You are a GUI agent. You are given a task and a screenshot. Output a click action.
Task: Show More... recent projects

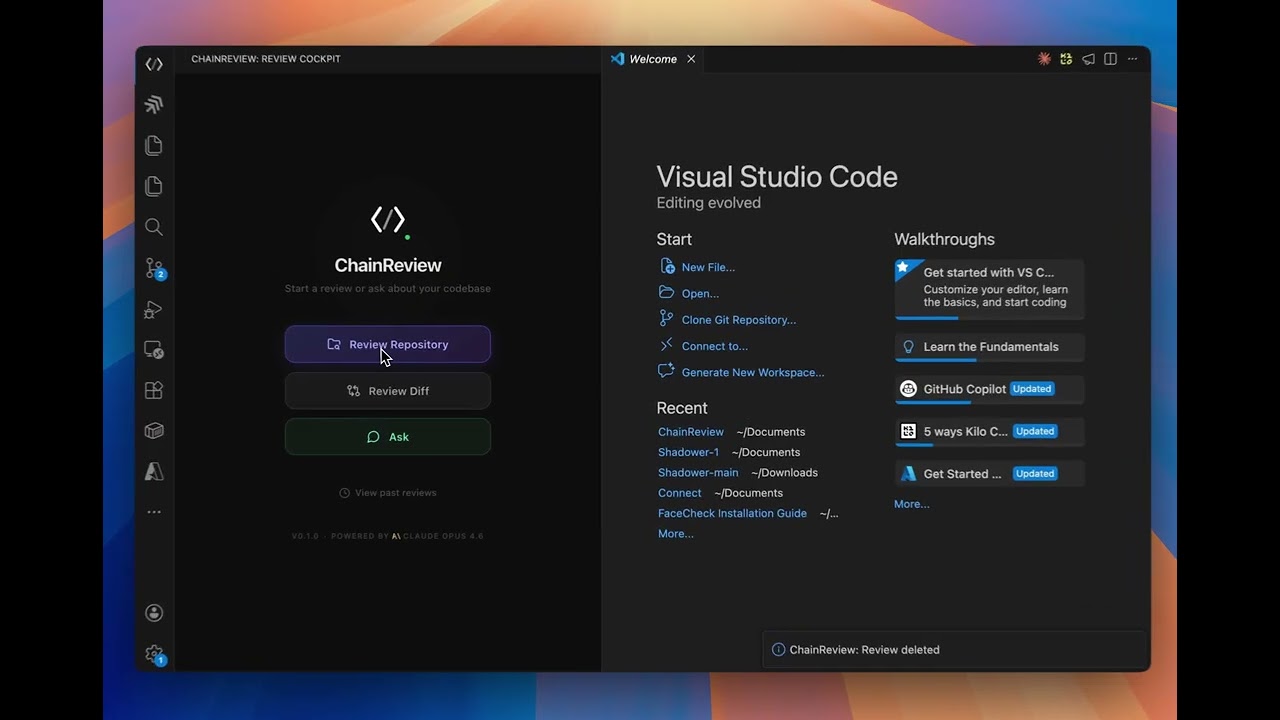[676, 534]
